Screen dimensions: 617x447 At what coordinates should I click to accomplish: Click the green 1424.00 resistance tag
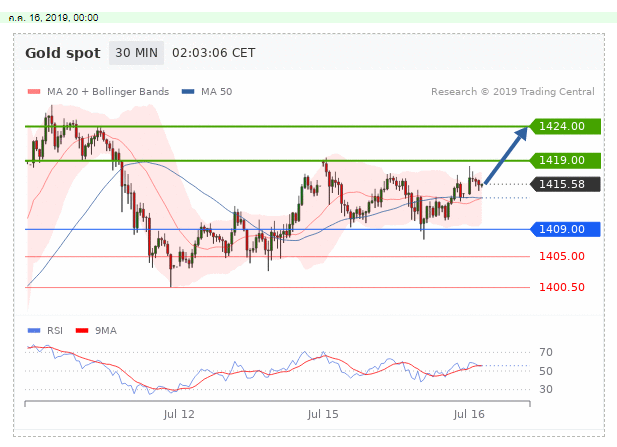click(565, 126)
